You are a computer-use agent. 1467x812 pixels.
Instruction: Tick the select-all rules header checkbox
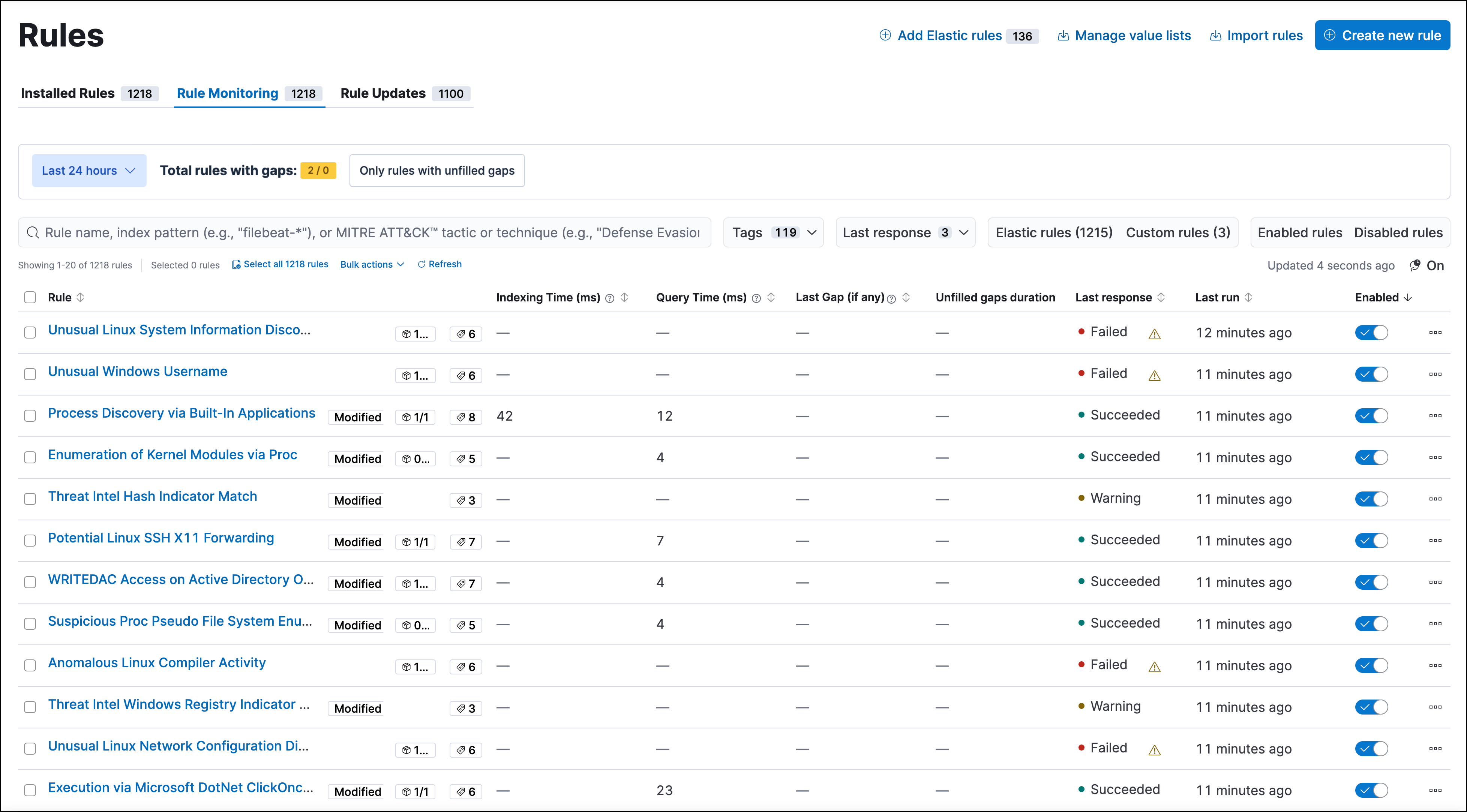tap(30, 297)
